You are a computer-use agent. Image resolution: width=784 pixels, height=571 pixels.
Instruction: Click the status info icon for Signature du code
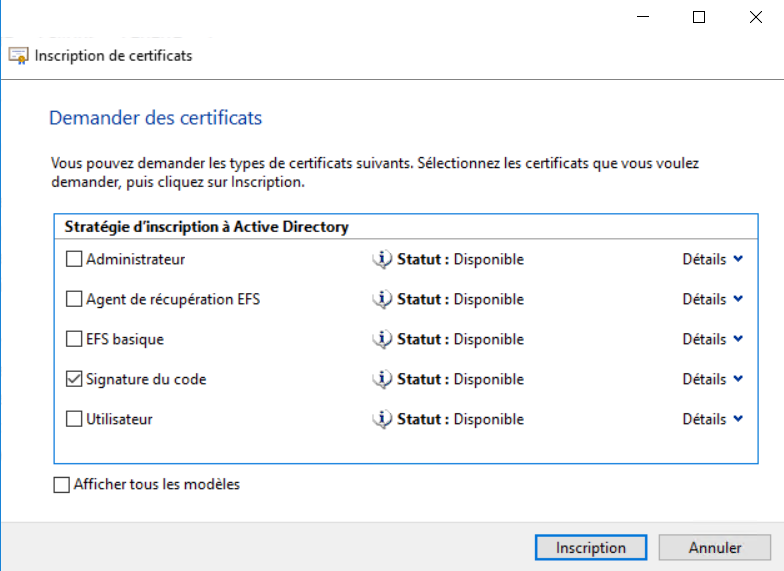coord(381,379)
